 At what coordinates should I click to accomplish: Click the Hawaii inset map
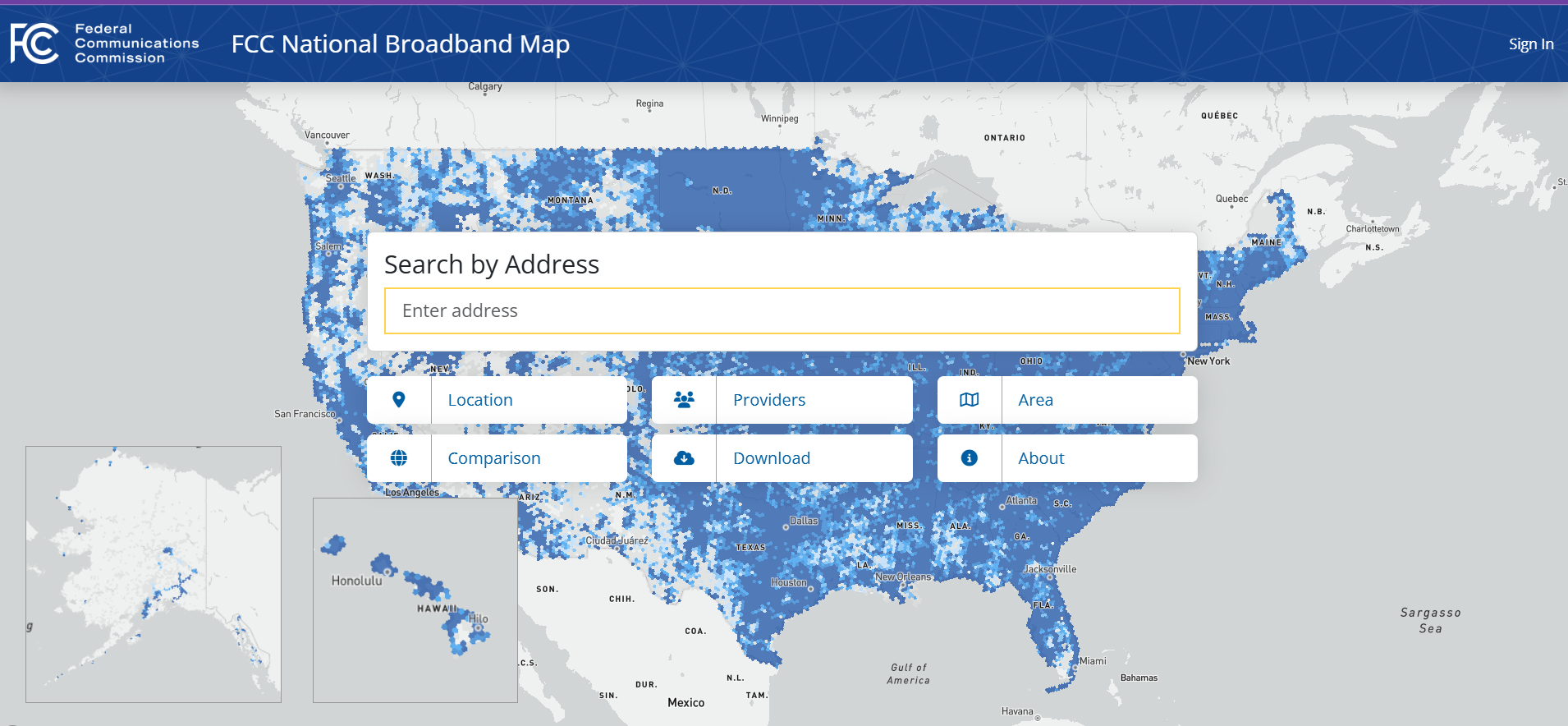pyautogui.click(x=415, y=600)
